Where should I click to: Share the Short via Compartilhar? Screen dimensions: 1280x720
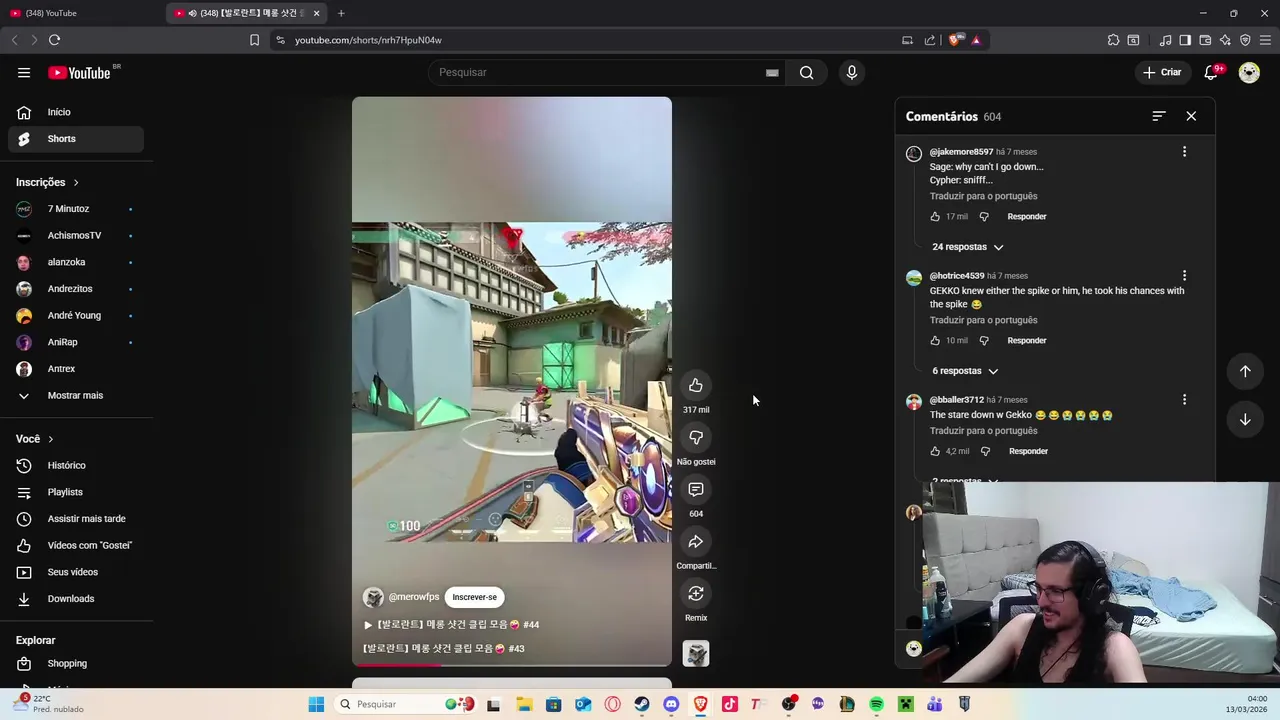pyautogui.click(x=696, y=541)
